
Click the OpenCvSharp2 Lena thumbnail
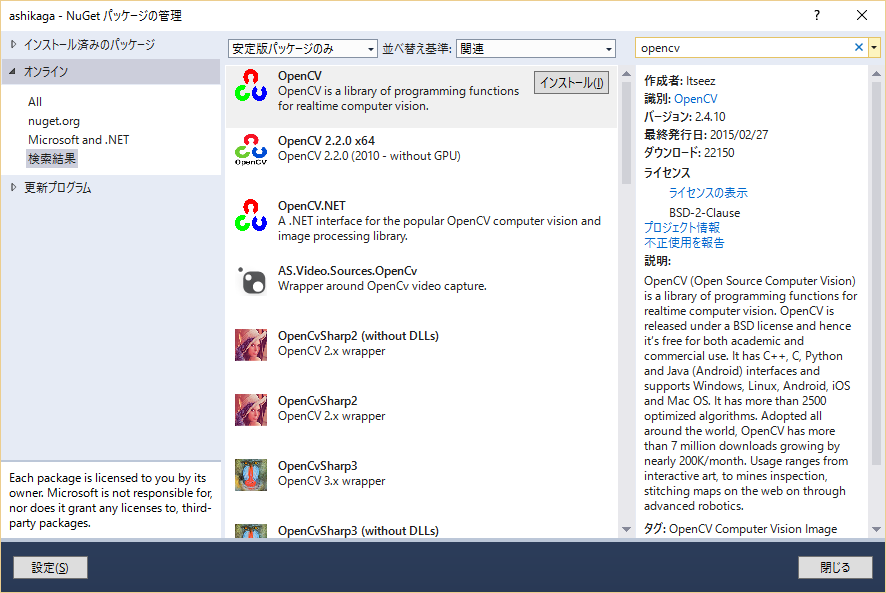point(251,410)
